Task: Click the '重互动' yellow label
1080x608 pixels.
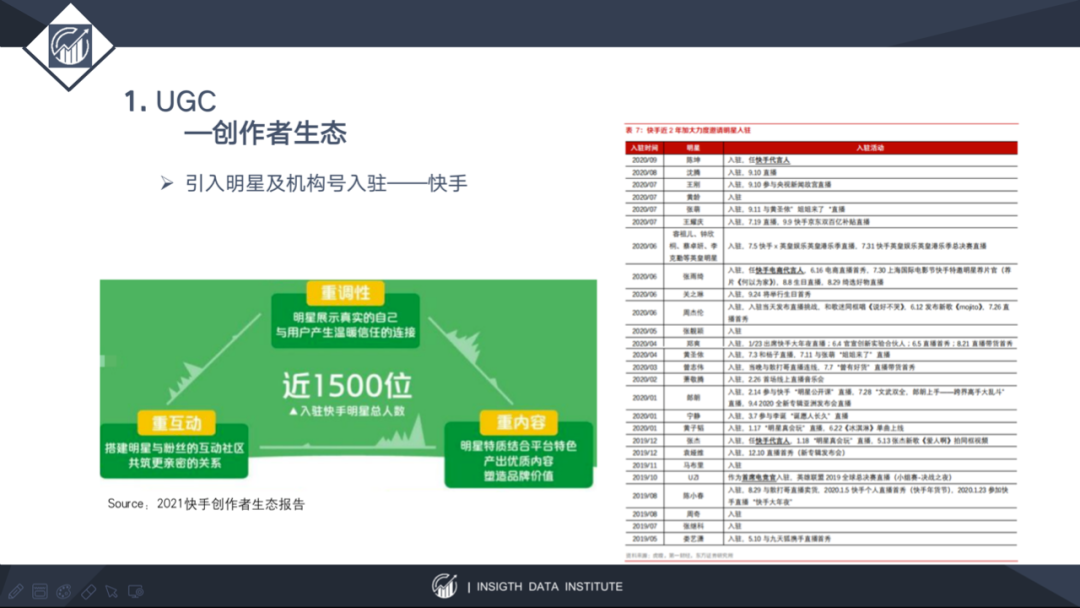Action: point(176,422)
